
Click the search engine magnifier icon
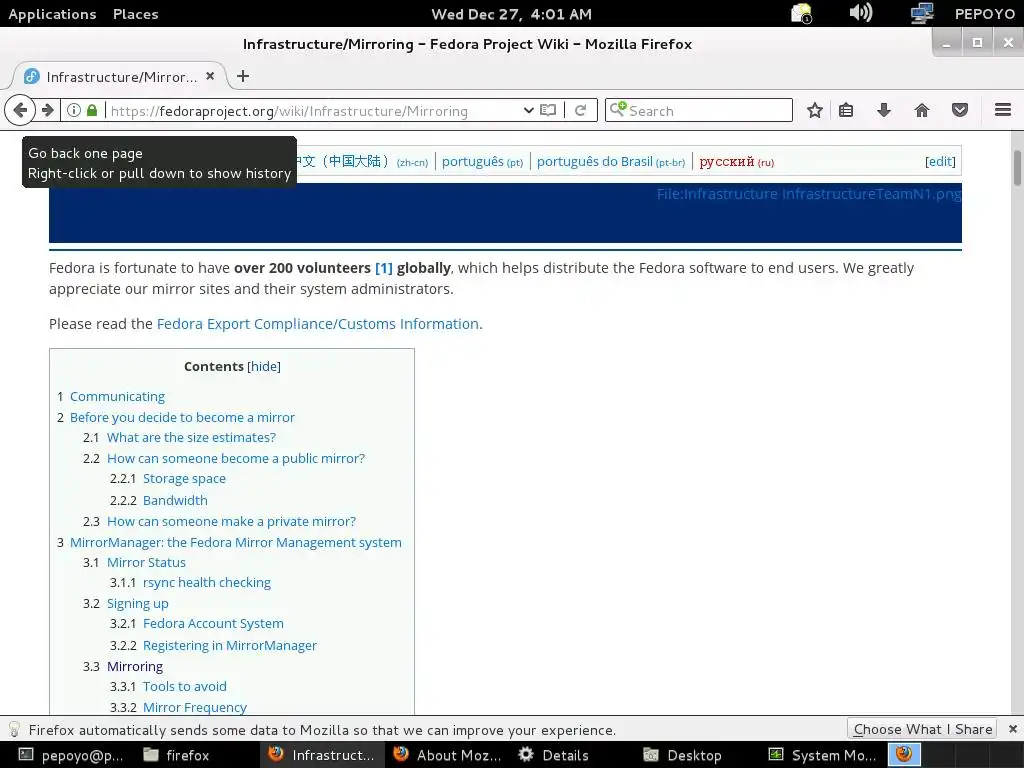618,110
